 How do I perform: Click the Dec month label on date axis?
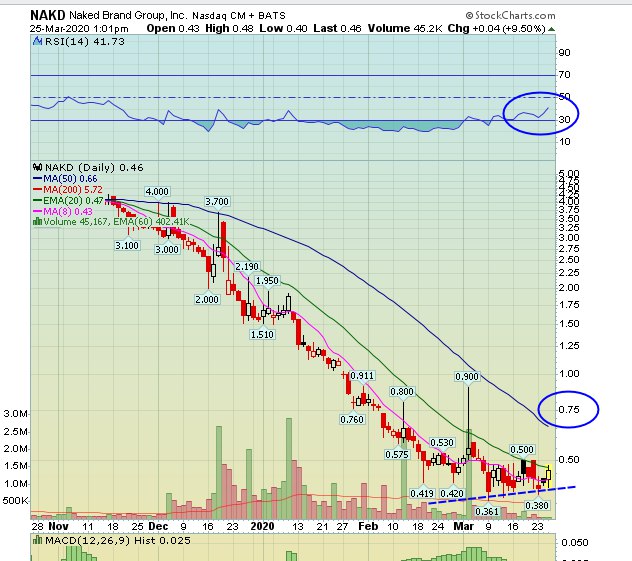tap(158, 526)
